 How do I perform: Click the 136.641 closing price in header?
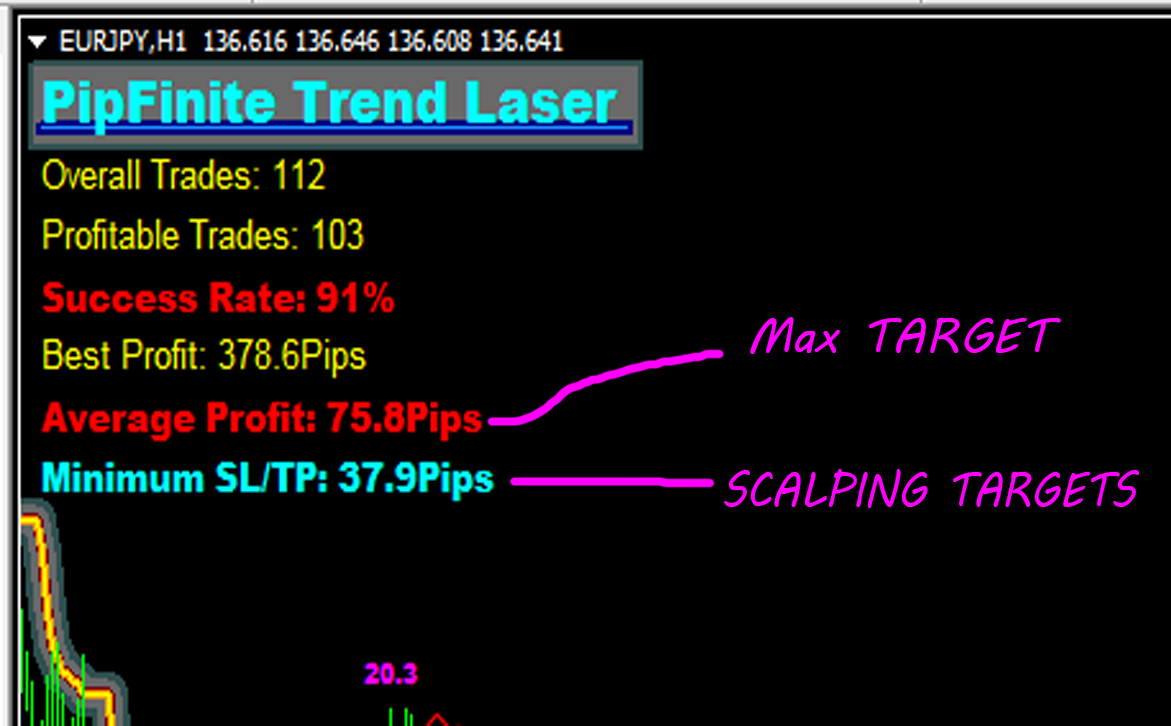(521, 41)
